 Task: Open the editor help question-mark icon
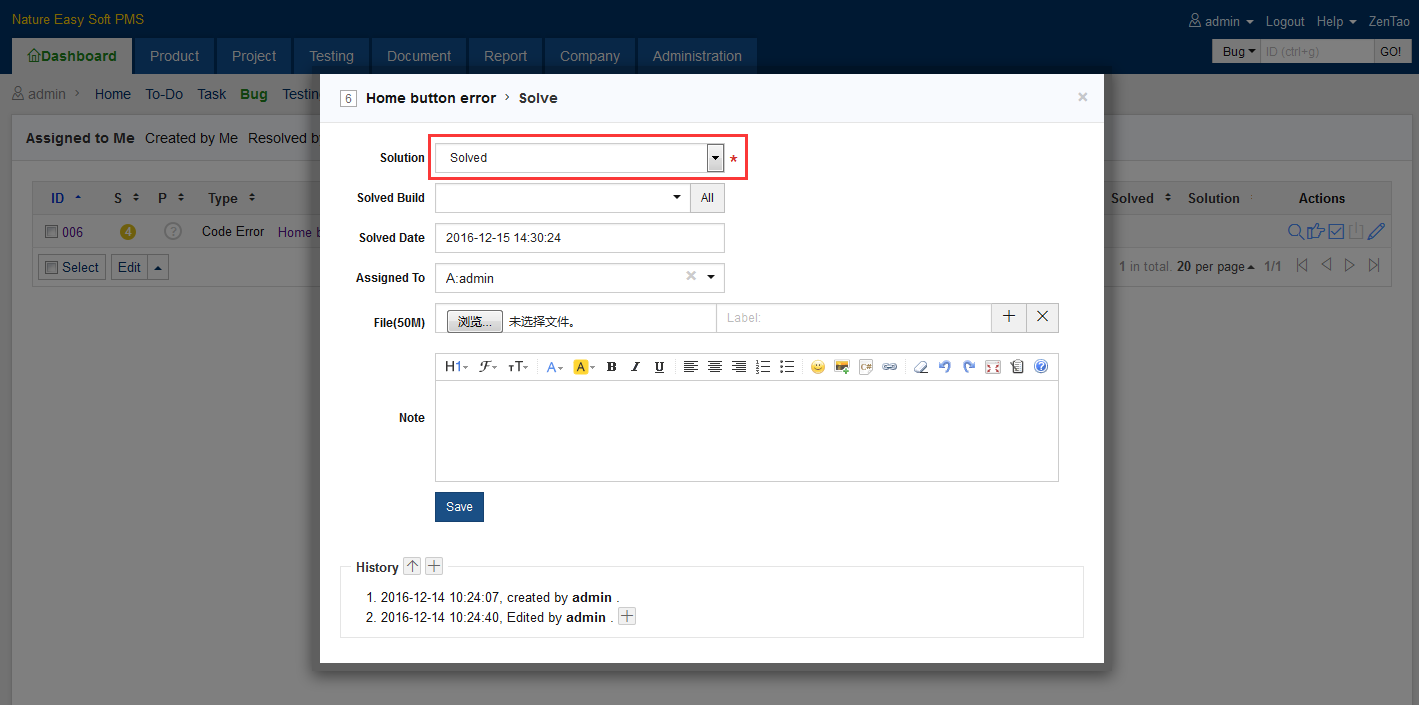[1041, 367]
